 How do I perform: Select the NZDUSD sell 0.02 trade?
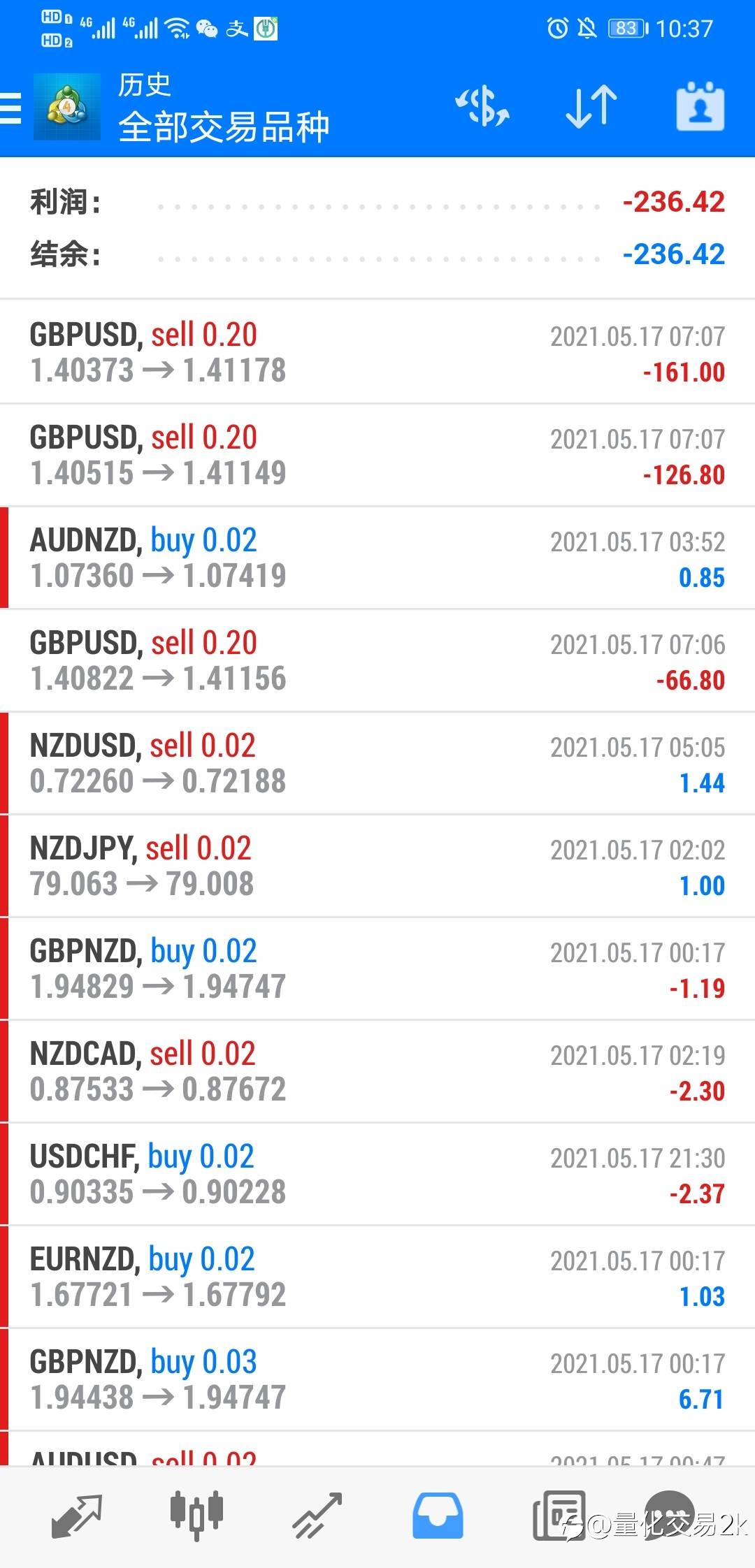(377, 763)
